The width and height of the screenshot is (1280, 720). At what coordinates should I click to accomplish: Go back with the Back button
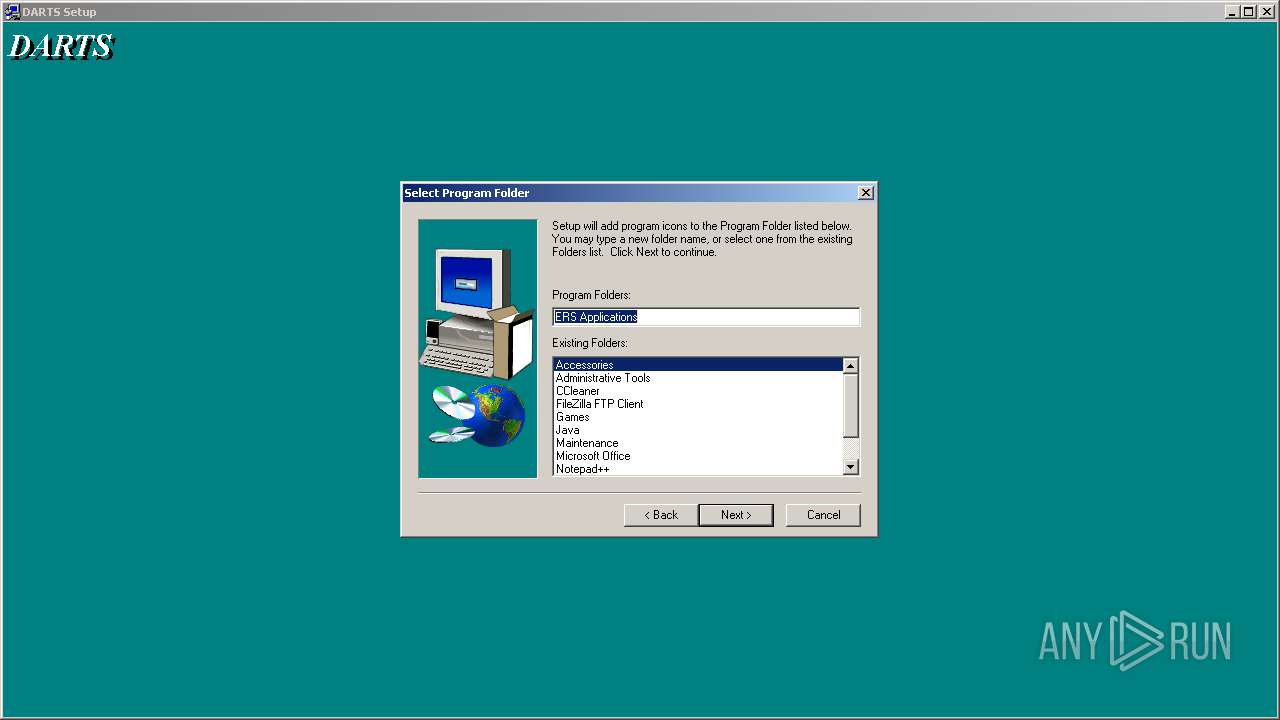tap(661, 515)
